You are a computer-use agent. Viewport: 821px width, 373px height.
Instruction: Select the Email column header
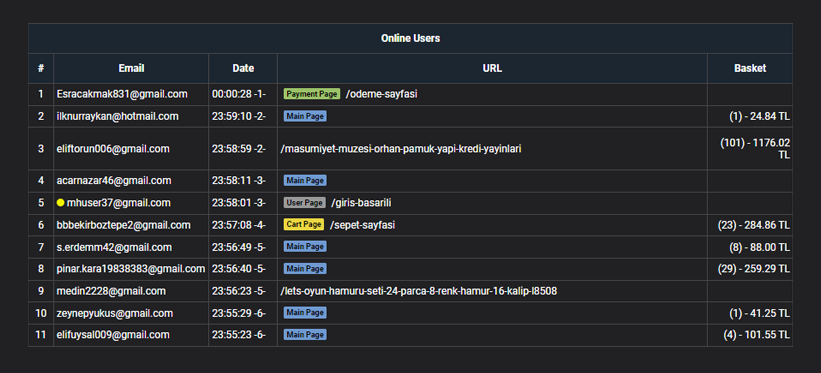(131, 68)
